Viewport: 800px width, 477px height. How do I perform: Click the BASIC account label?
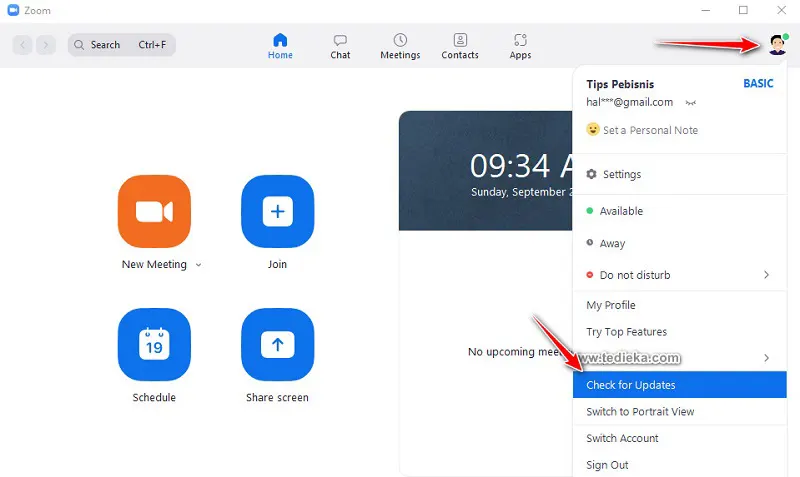[x=758, y=84]
